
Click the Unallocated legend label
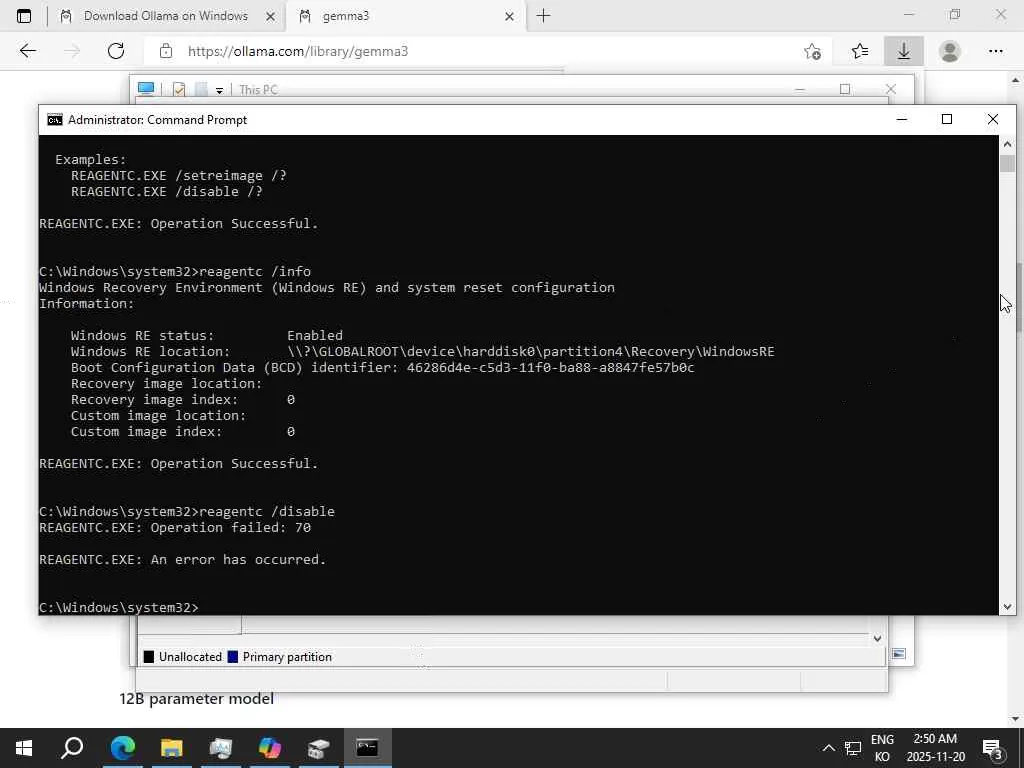click(x=190, y=657)
